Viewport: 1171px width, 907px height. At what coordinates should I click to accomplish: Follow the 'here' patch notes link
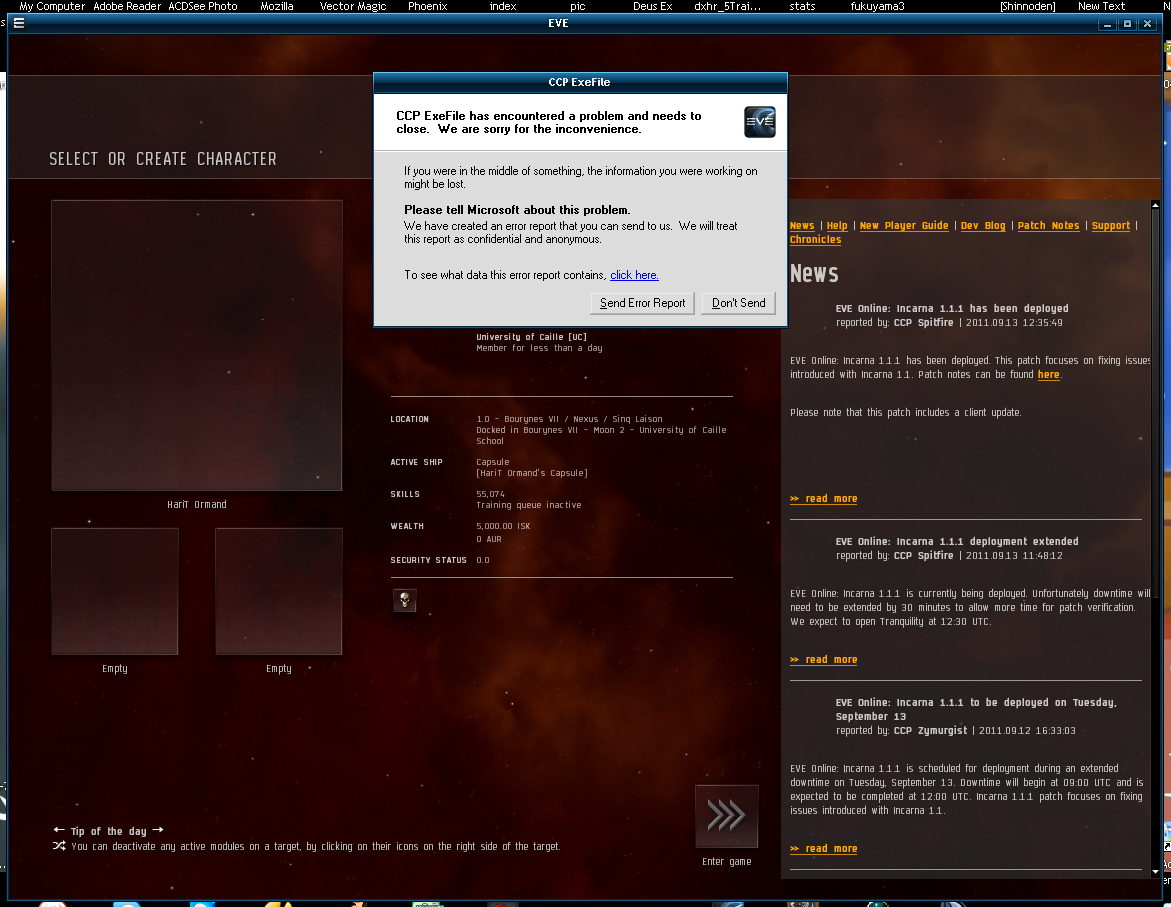[1049, 375]
